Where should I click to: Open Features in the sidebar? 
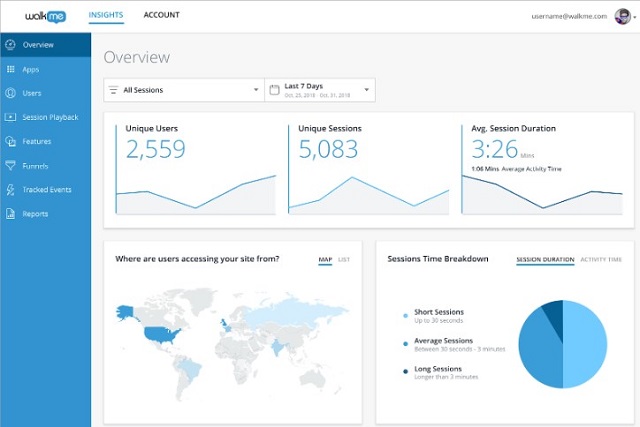point(46,141)
